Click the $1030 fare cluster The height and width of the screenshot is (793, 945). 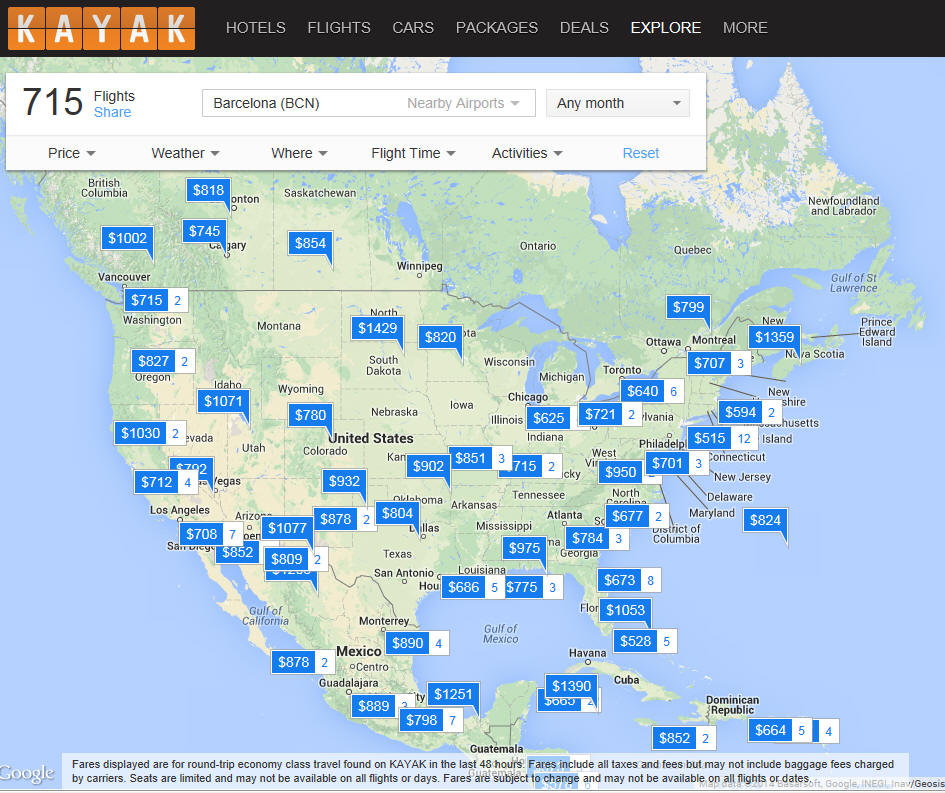click(x=150, y=433)
